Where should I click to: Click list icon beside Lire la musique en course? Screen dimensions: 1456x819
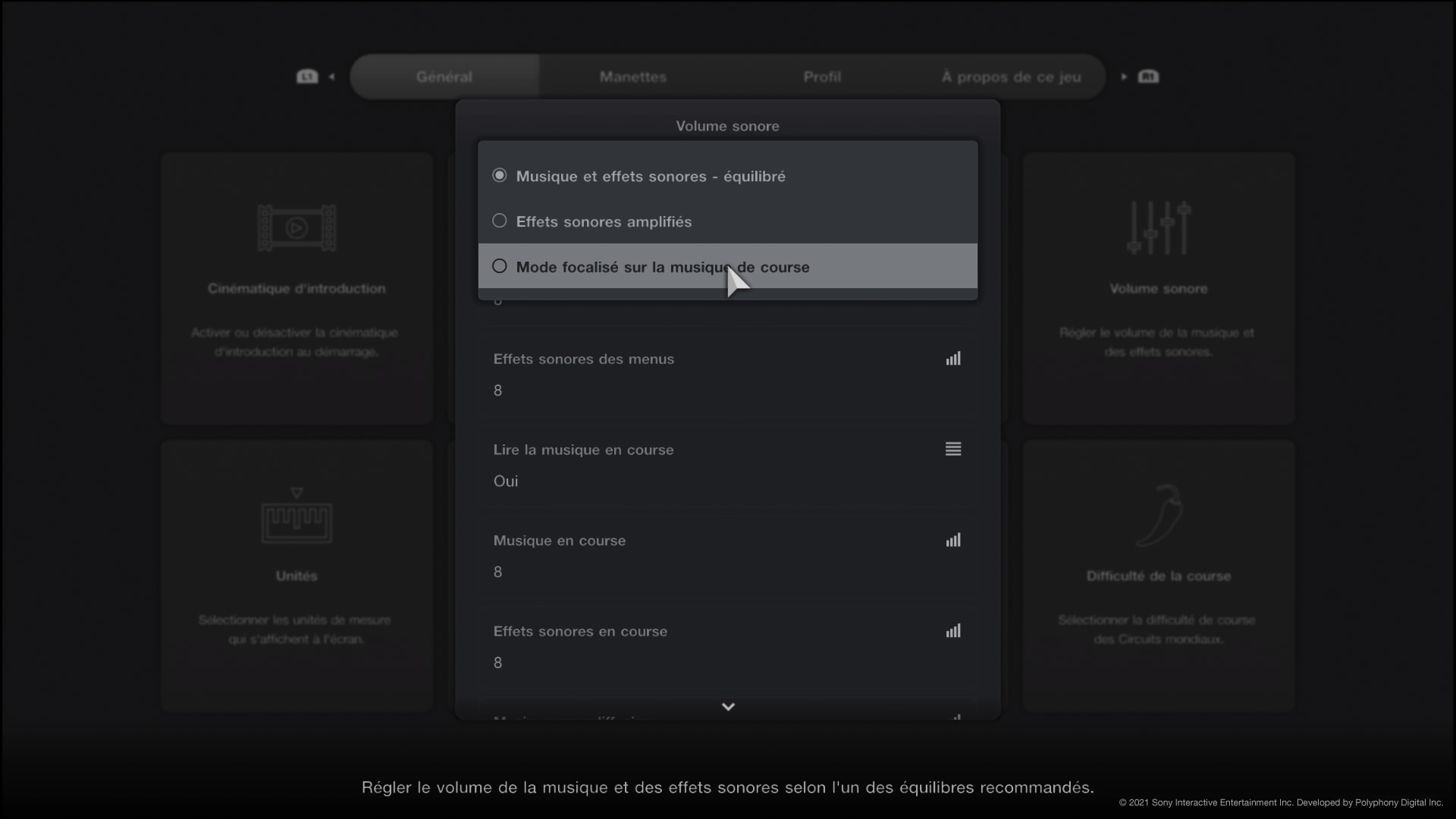point(953,449)
